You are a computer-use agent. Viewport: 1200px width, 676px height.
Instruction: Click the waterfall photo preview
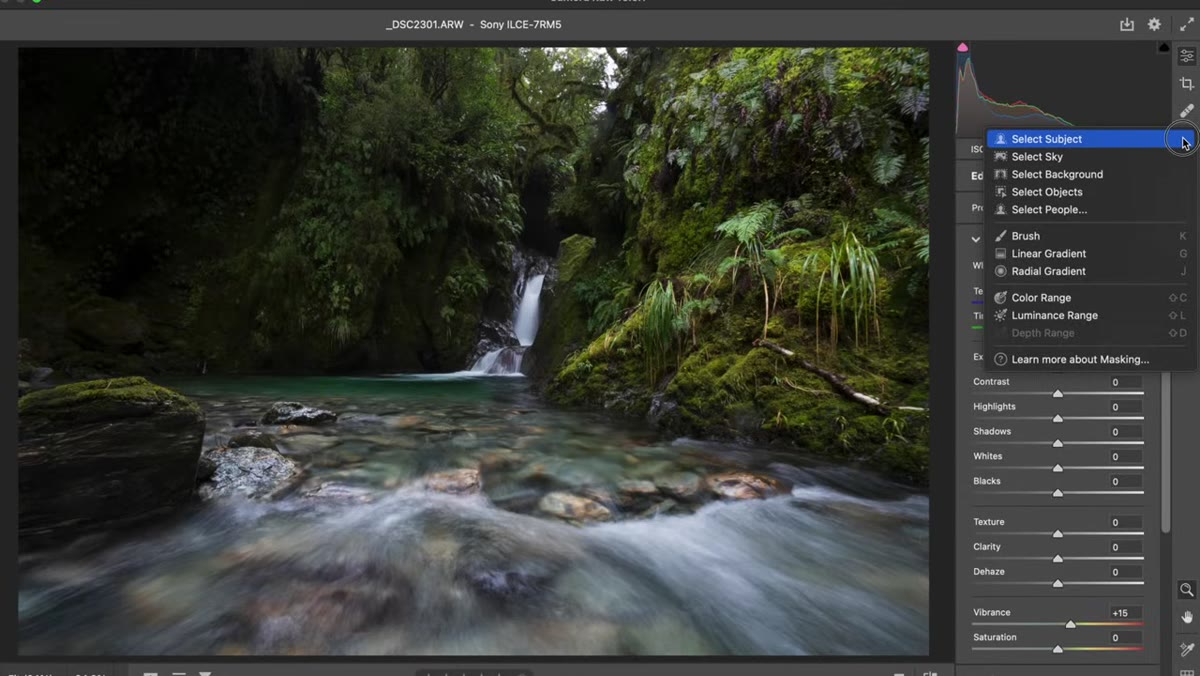click(x=473, y=351)
